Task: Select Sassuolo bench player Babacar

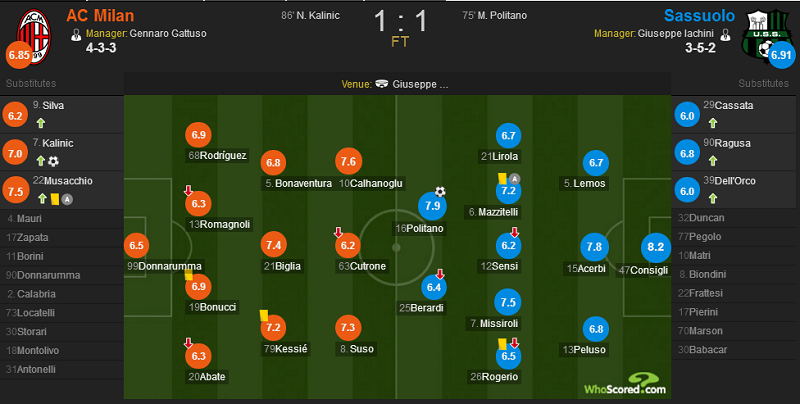Action: (733, 350)
